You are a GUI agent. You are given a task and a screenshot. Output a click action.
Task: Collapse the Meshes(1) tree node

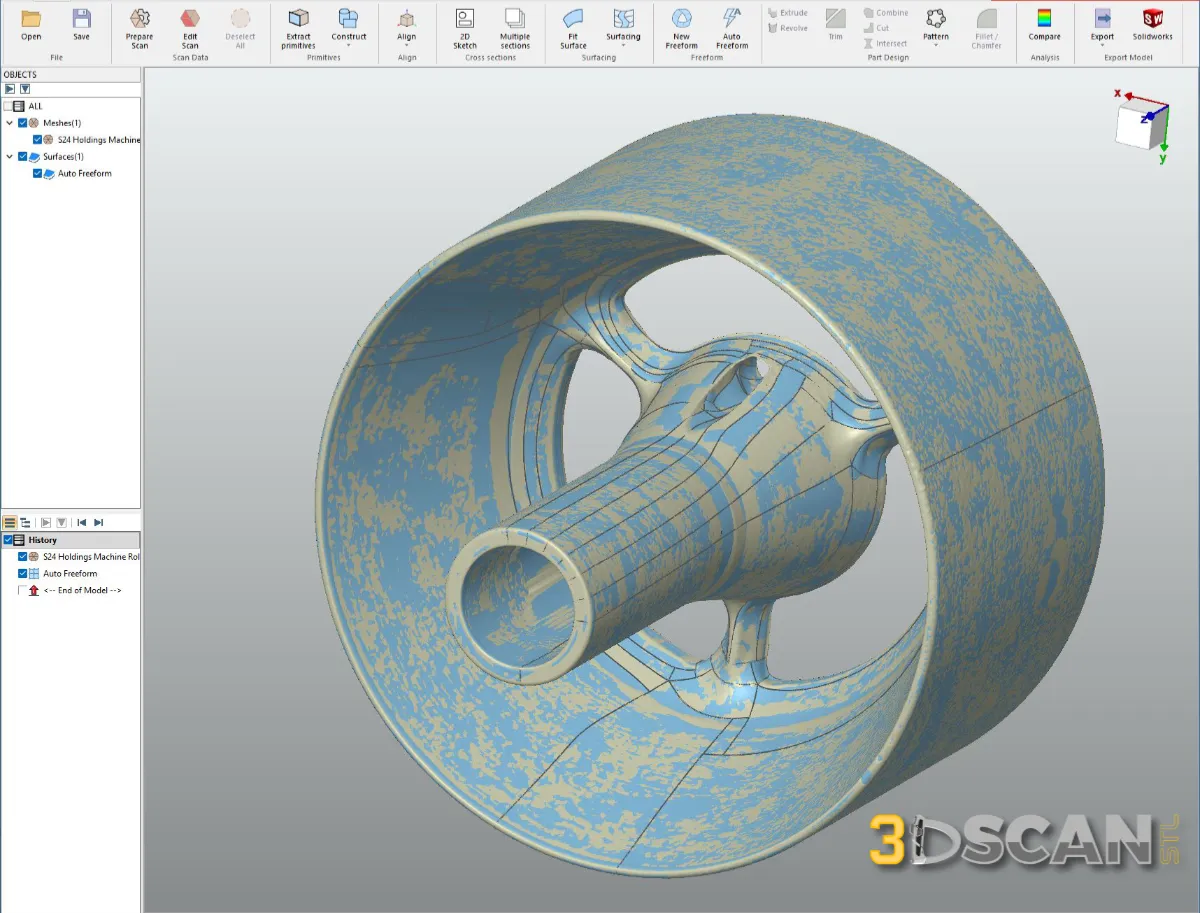(x=10, y=123)
